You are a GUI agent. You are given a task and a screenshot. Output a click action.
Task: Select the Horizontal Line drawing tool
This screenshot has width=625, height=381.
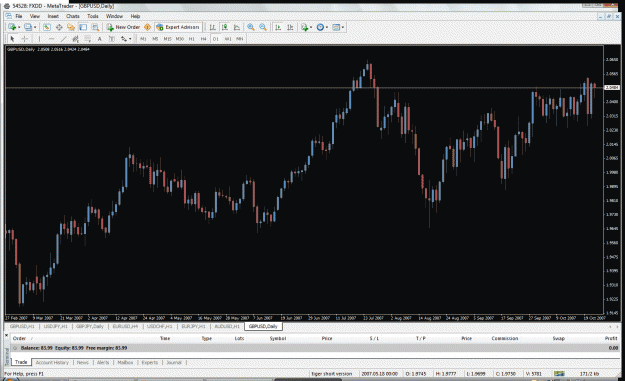[51, 39]
